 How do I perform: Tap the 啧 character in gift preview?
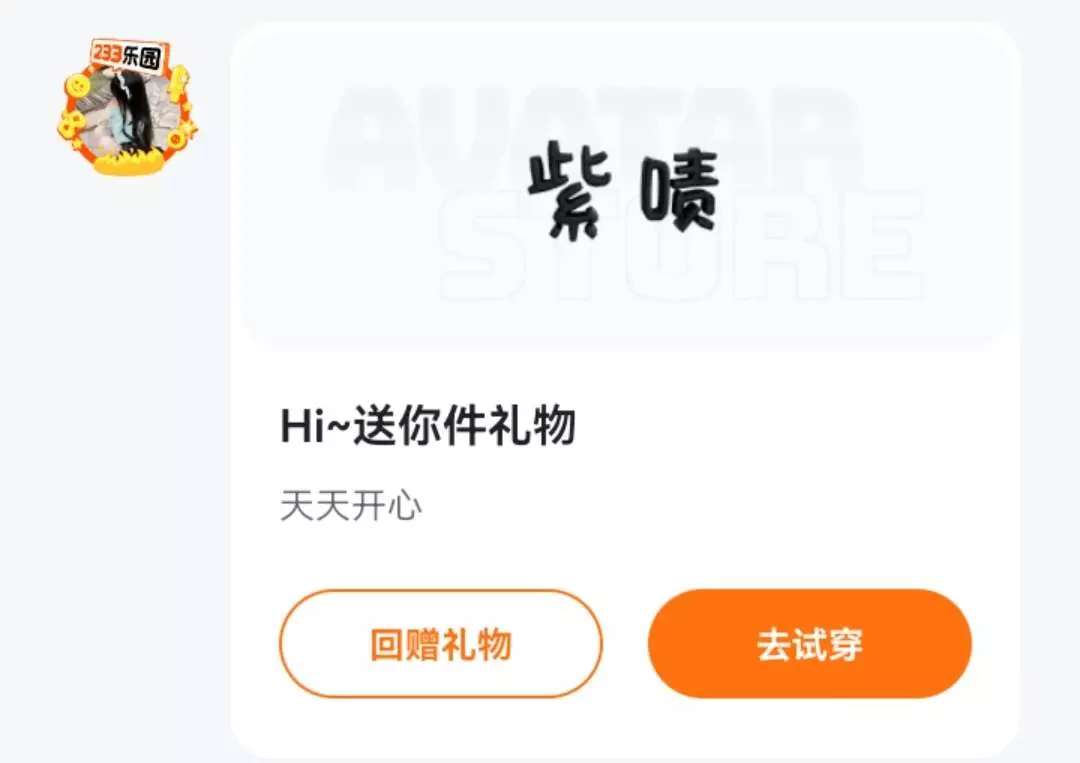680,191
